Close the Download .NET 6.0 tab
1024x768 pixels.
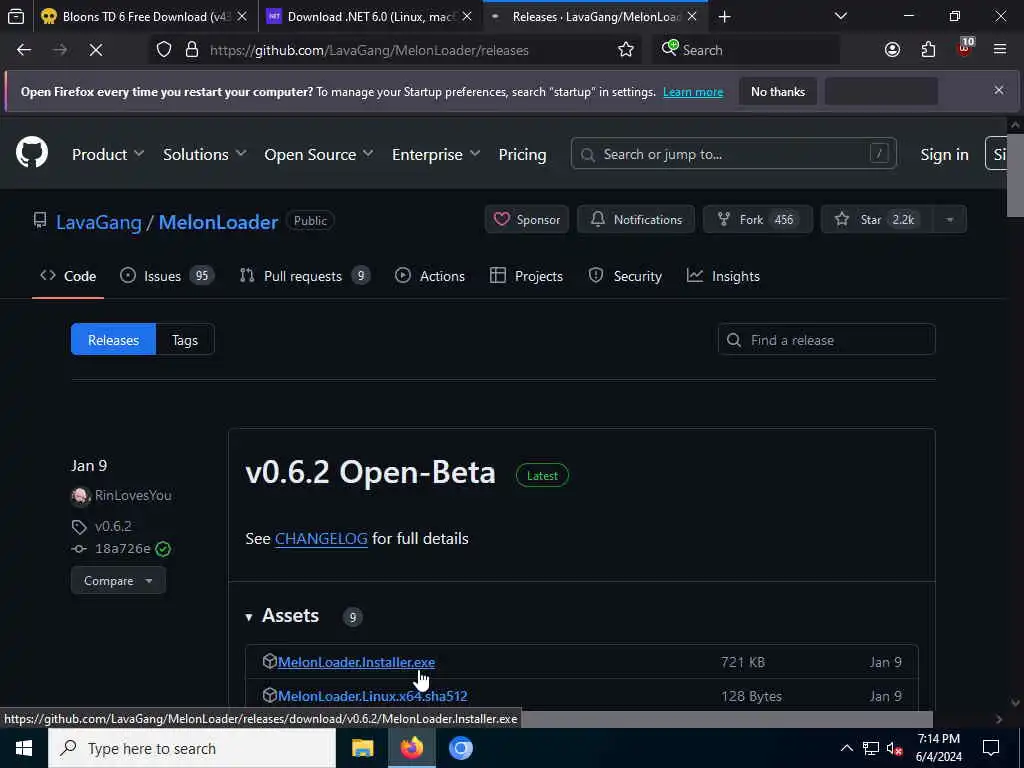pyautogui.click(x=467, y=17)
